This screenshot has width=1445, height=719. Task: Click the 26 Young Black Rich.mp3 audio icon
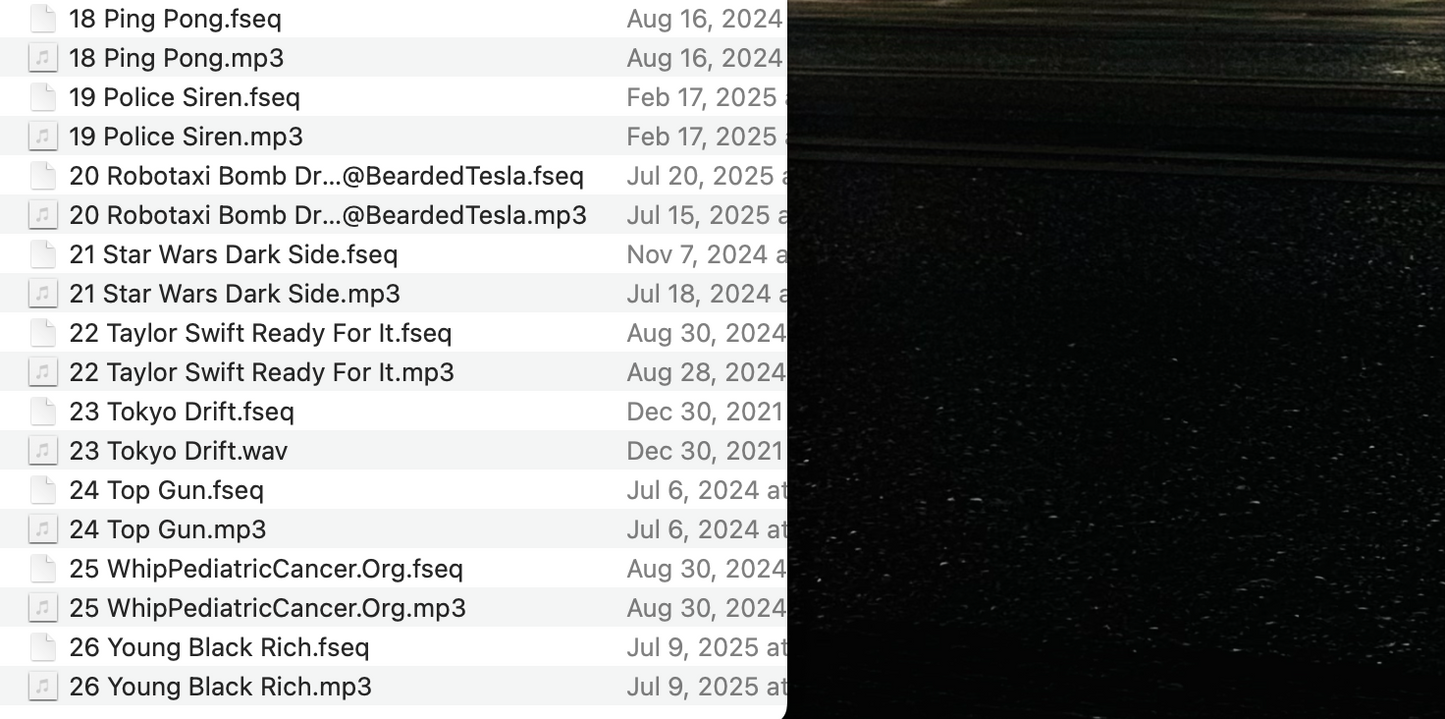(42, 686)
